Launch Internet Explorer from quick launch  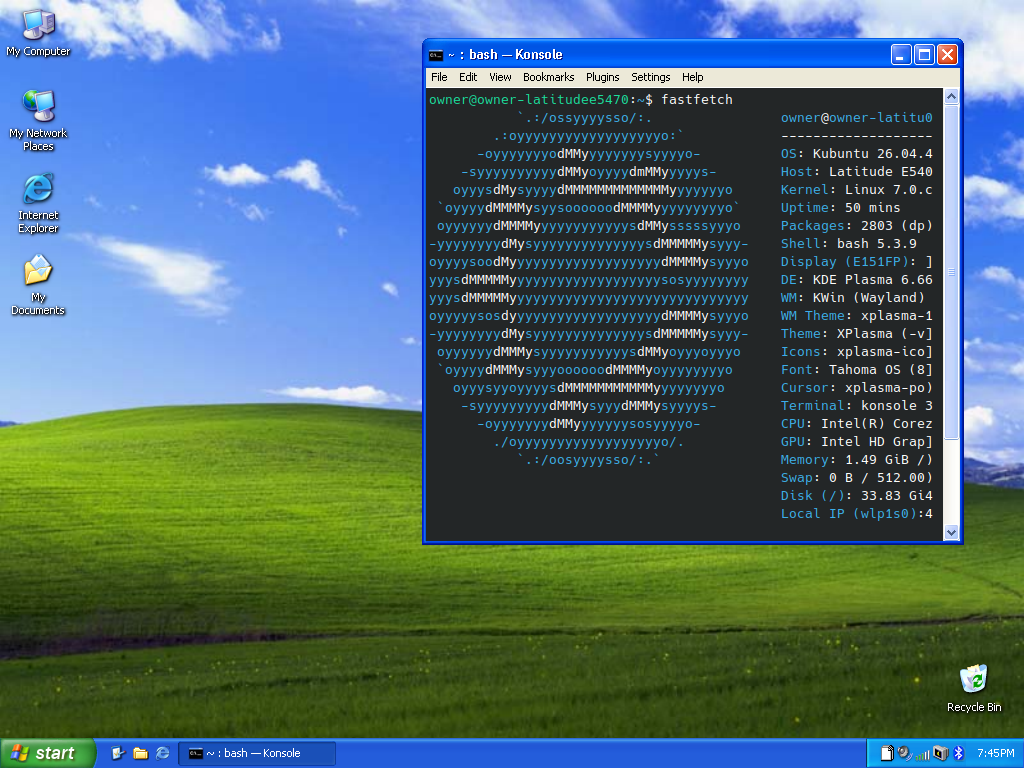point(163,753)
